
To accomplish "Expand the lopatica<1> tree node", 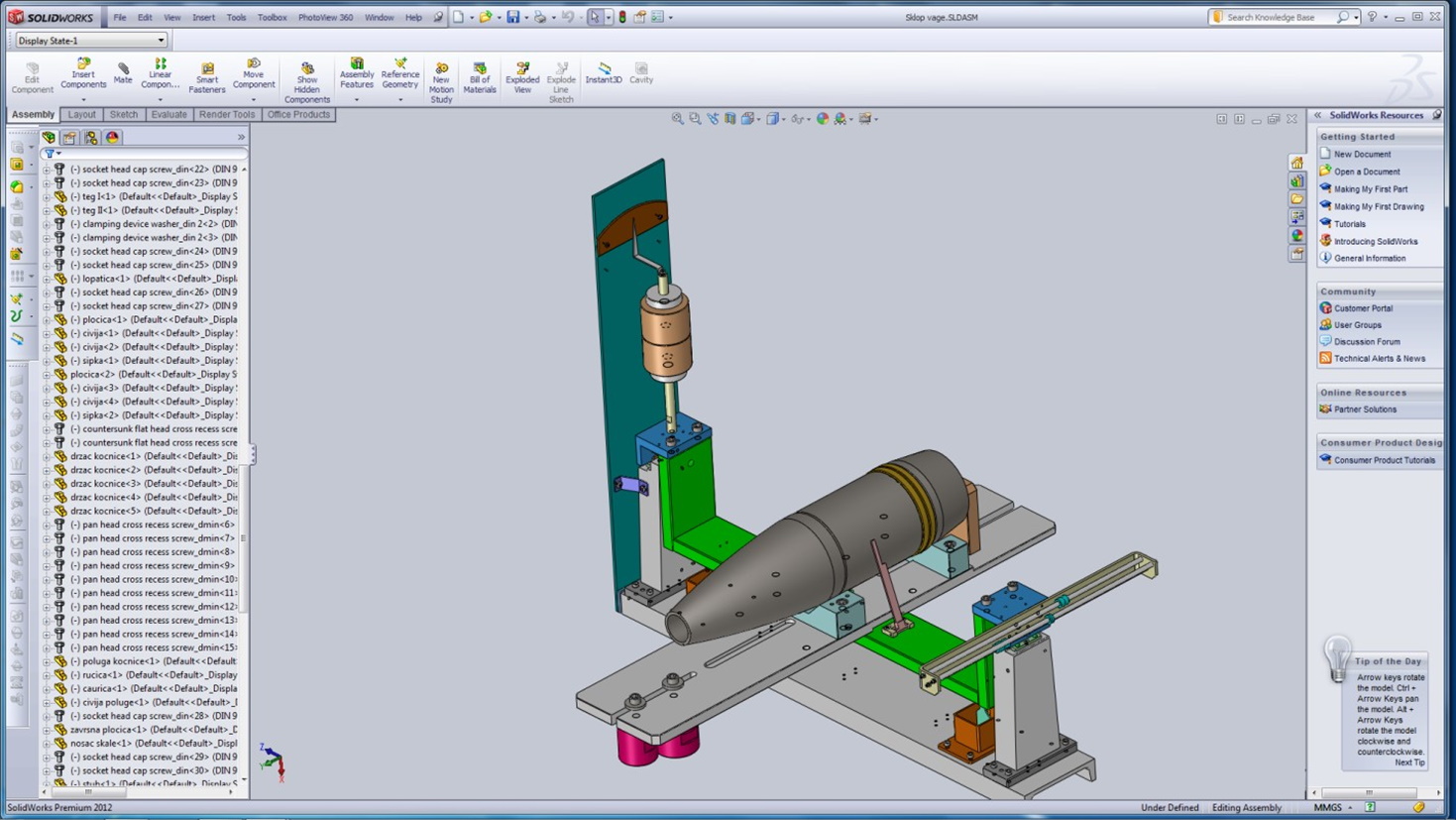I will (x=47, y=279).
